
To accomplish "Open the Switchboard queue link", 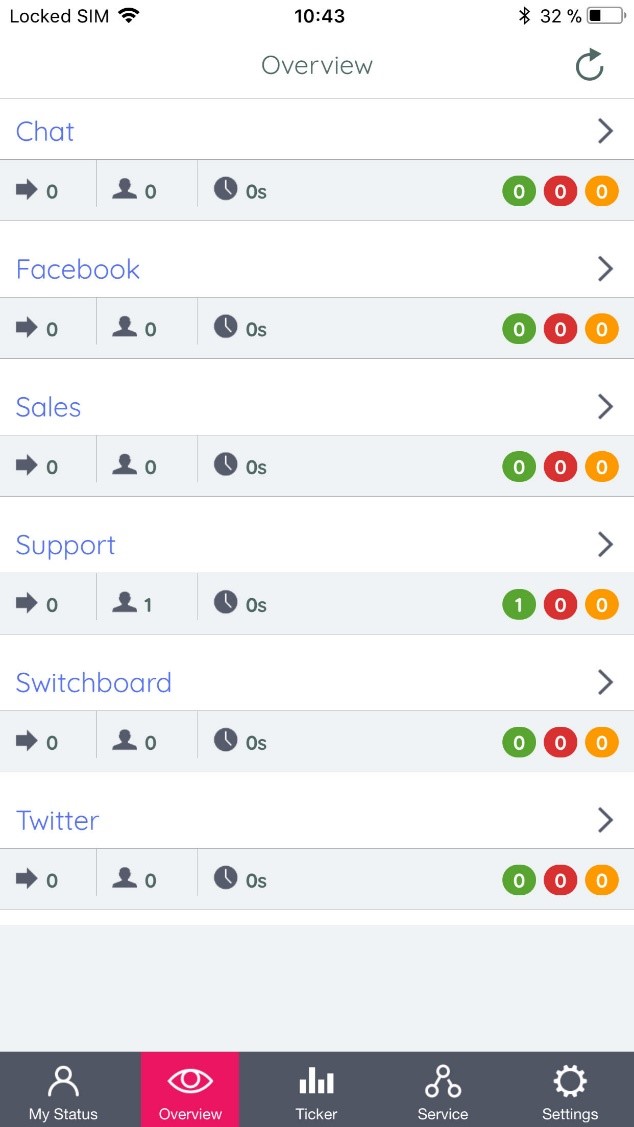I will (94, 683).
